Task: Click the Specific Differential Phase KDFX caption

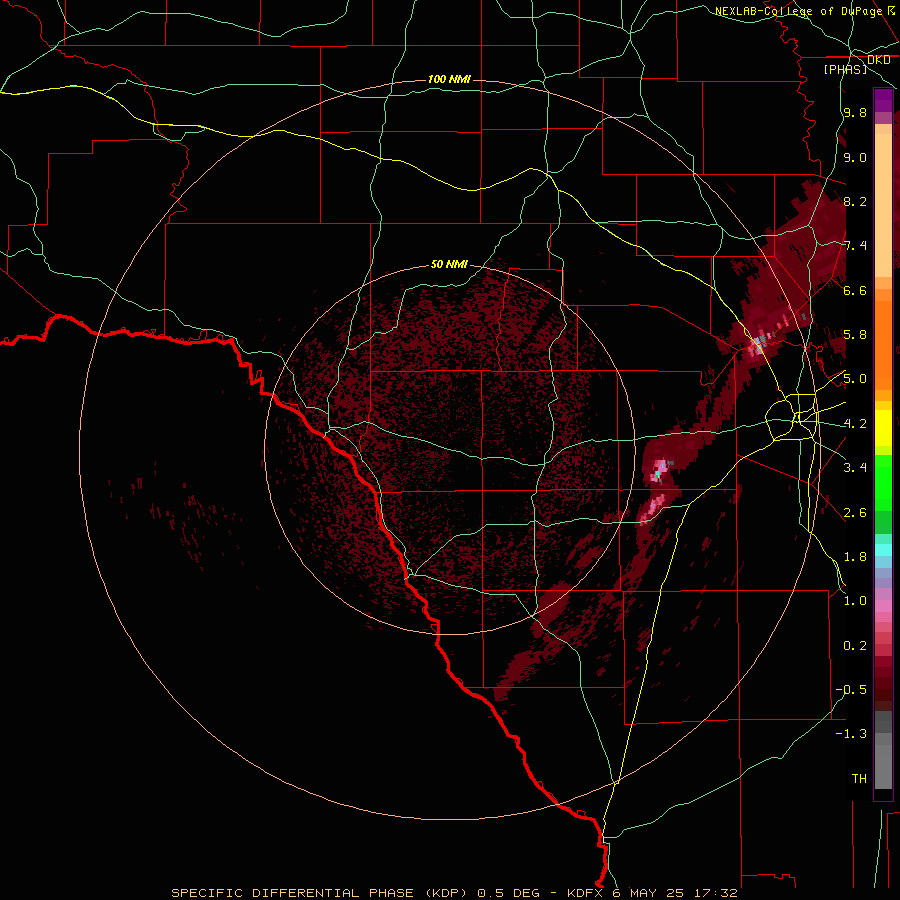Action: pos(455,893)
